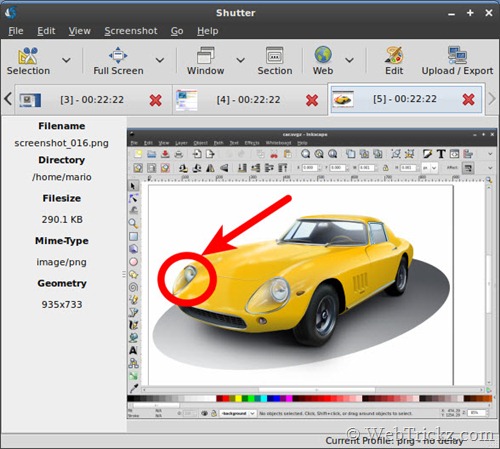Expand the Window capture dropdown arrow
The image size is (500, 449).
coord(241,60)
